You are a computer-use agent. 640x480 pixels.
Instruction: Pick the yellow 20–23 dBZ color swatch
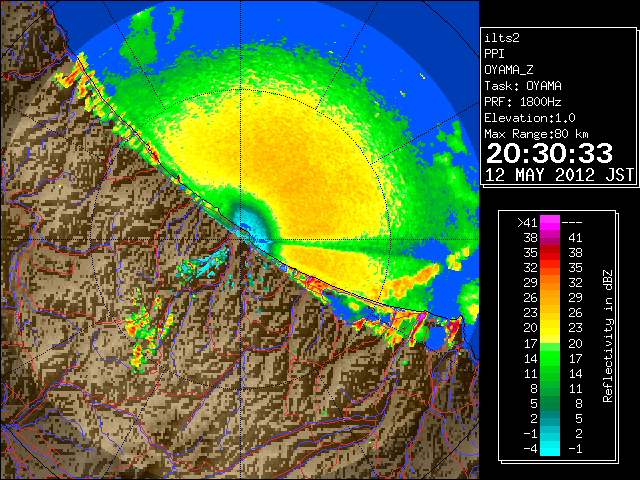pos(550,328)
